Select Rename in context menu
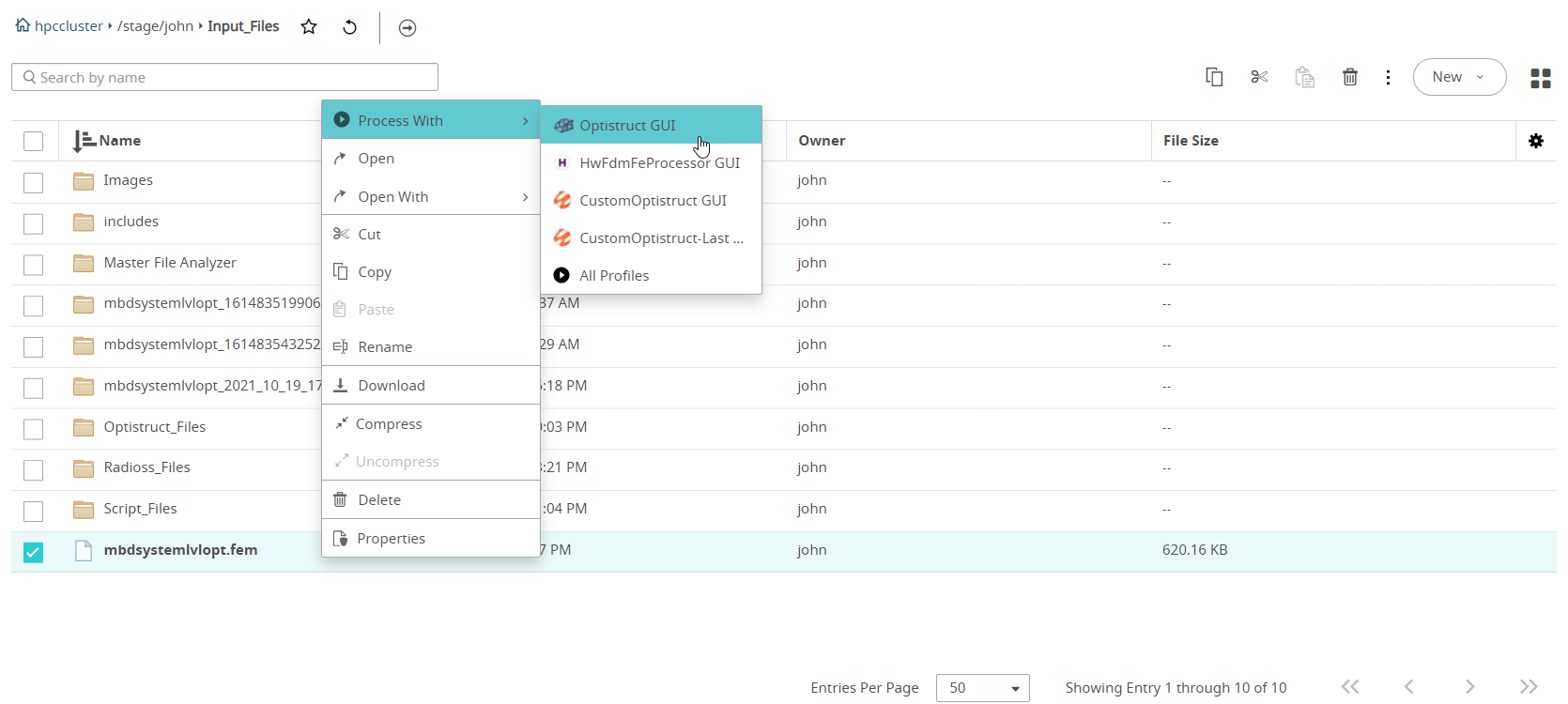This screenshot has height=704, width=1568. tap(431, 346)
